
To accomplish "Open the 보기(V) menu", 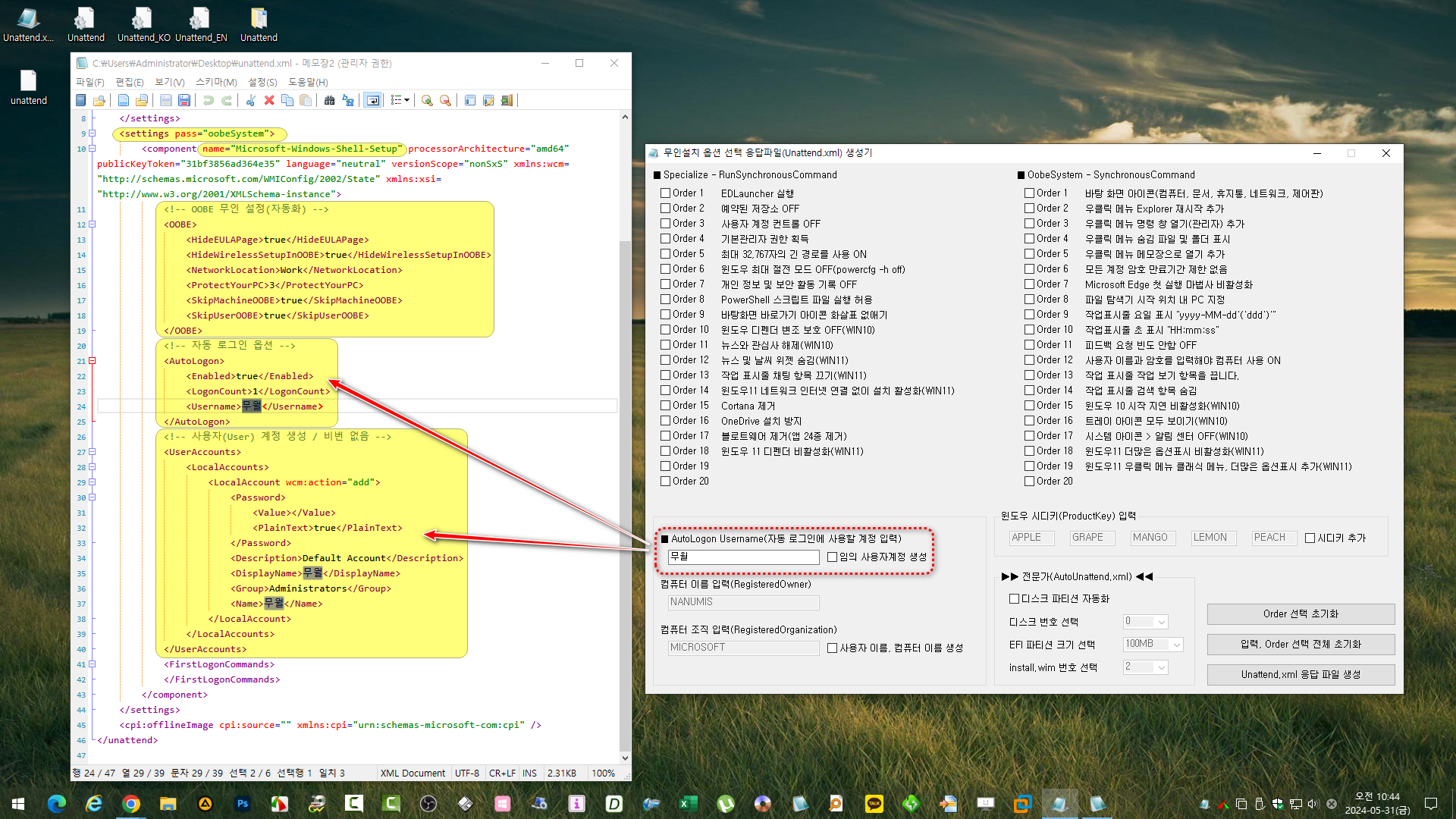I will tap(170, 82).
